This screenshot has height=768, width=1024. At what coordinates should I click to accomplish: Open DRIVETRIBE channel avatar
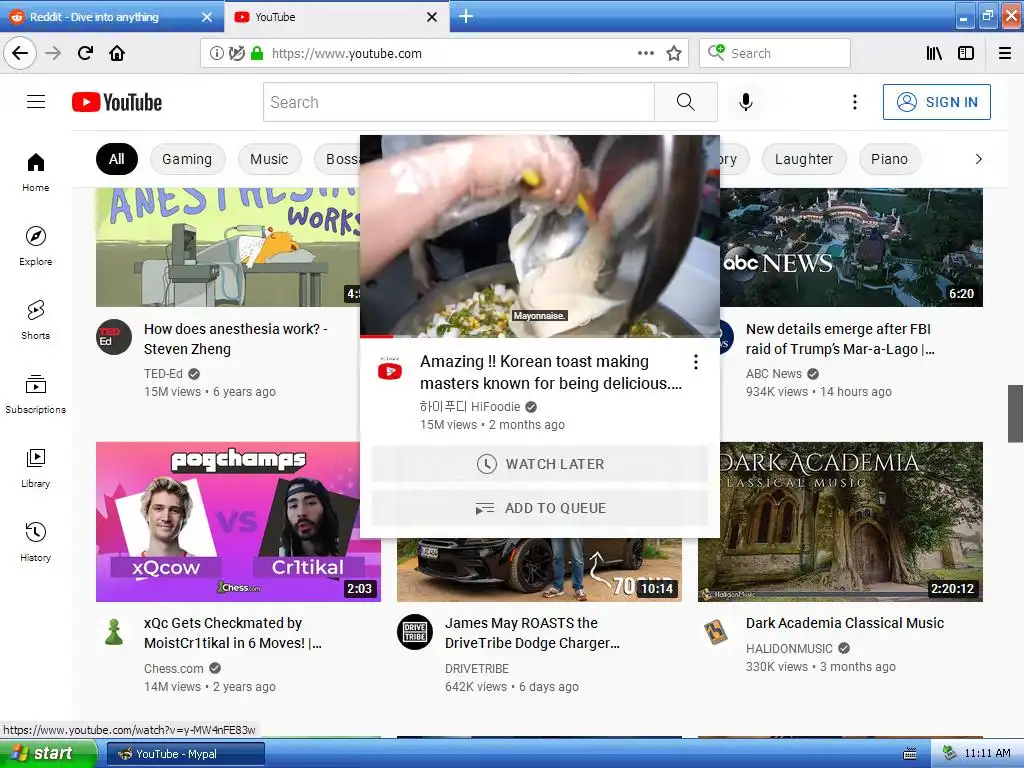tap(415, 632)
